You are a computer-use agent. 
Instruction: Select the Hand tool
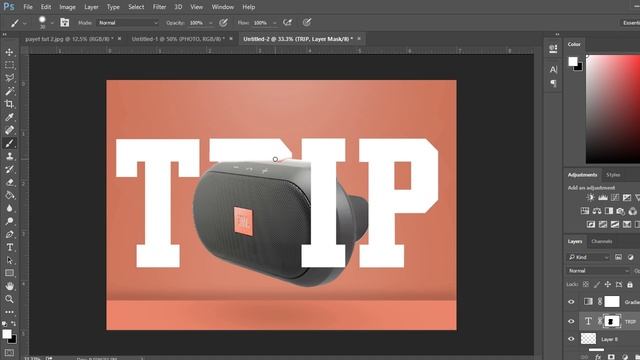9,286
